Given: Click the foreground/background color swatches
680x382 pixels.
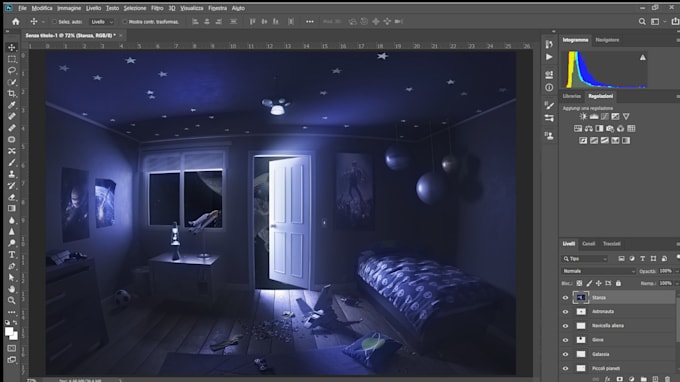Looking at the screenshot, I should [11, 333].
